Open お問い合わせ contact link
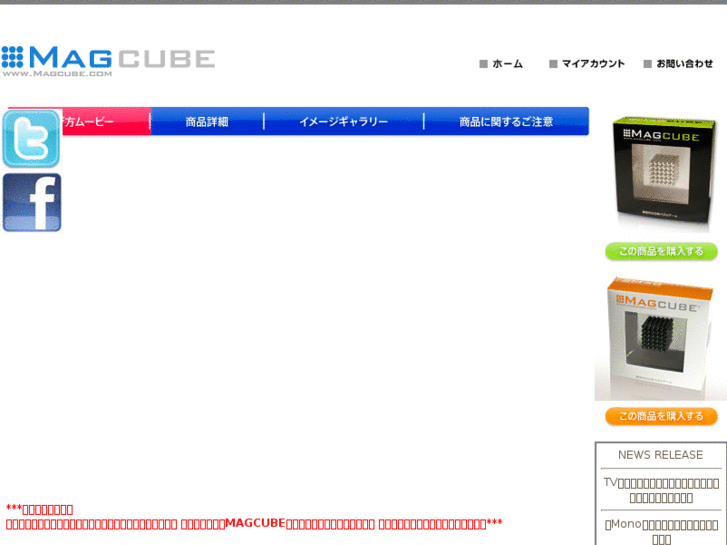This screenshot has width=727, height=545. [678, 64]
